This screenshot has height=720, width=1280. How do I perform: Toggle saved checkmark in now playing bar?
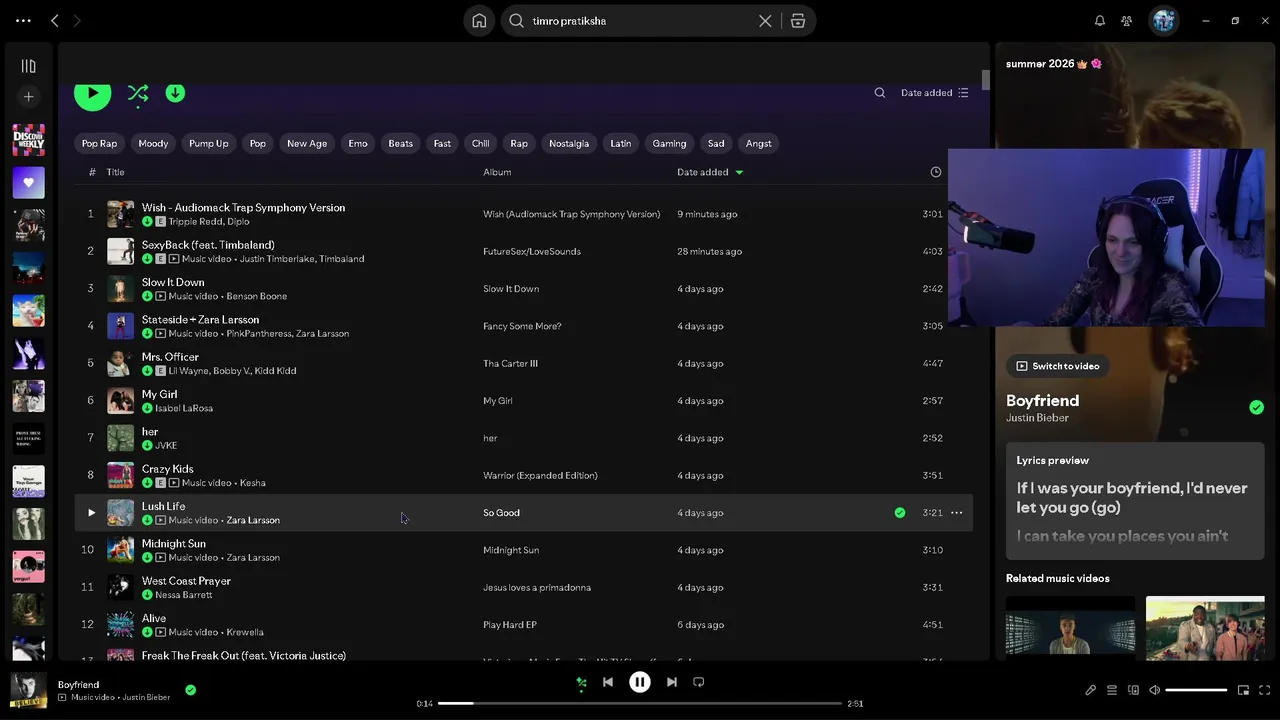(190, 690)
